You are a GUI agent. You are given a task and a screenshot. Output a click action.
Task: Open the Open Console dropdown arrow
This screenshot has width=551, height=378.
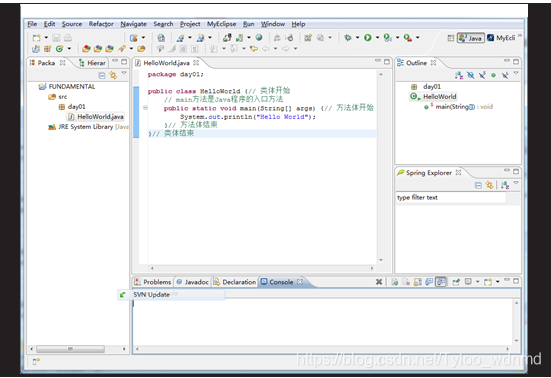[x=498, y=282]
